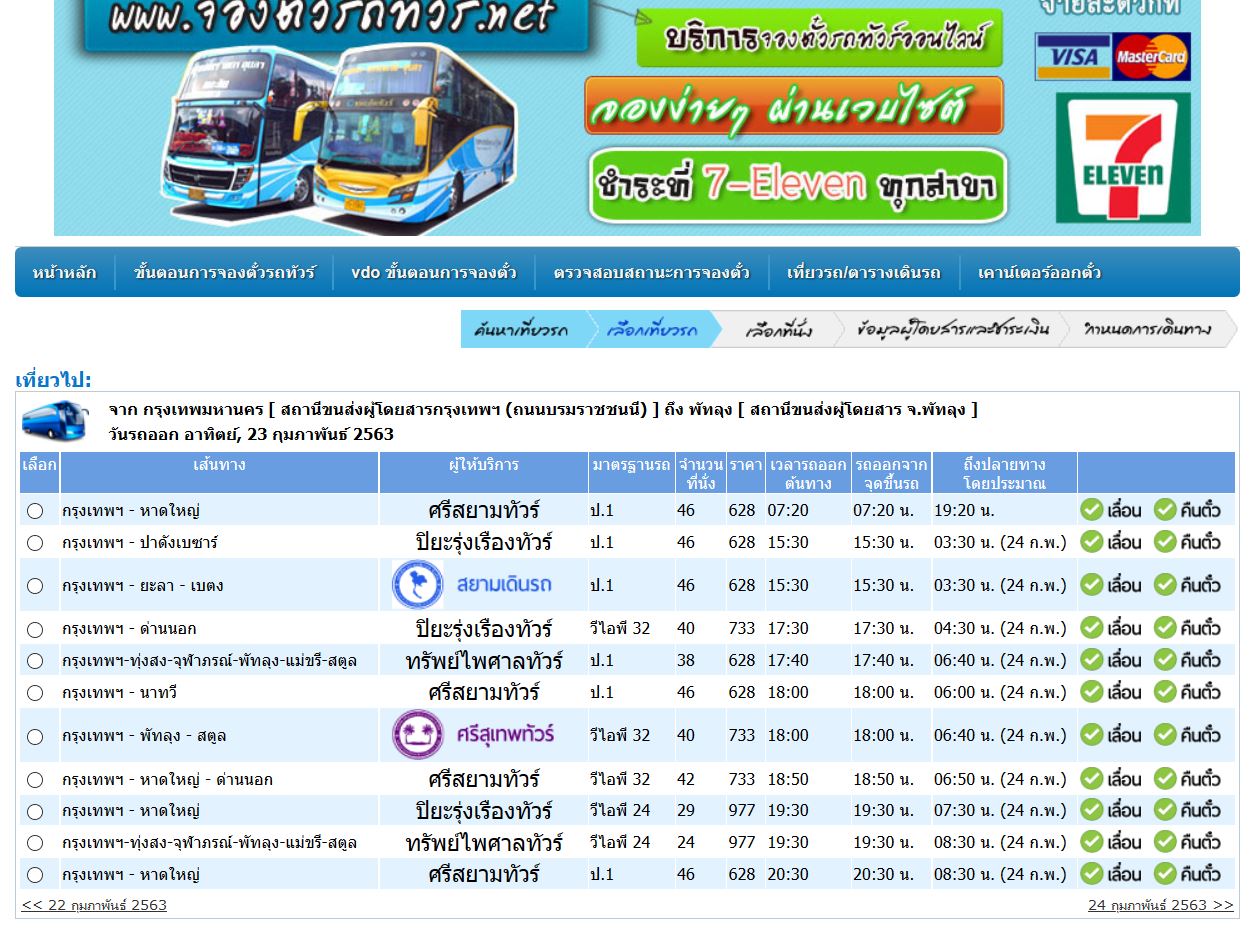Click คืนตั๋ว check icon in the ศรีสุเทพทัวร์ row

[1165, 735]
